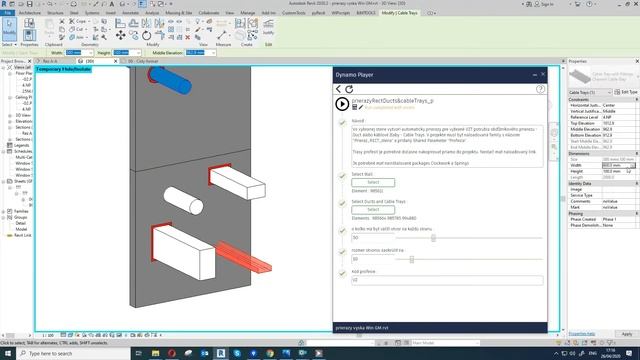Open the {3D} view tab
This screenshot has width=640, height=360.
90,61
